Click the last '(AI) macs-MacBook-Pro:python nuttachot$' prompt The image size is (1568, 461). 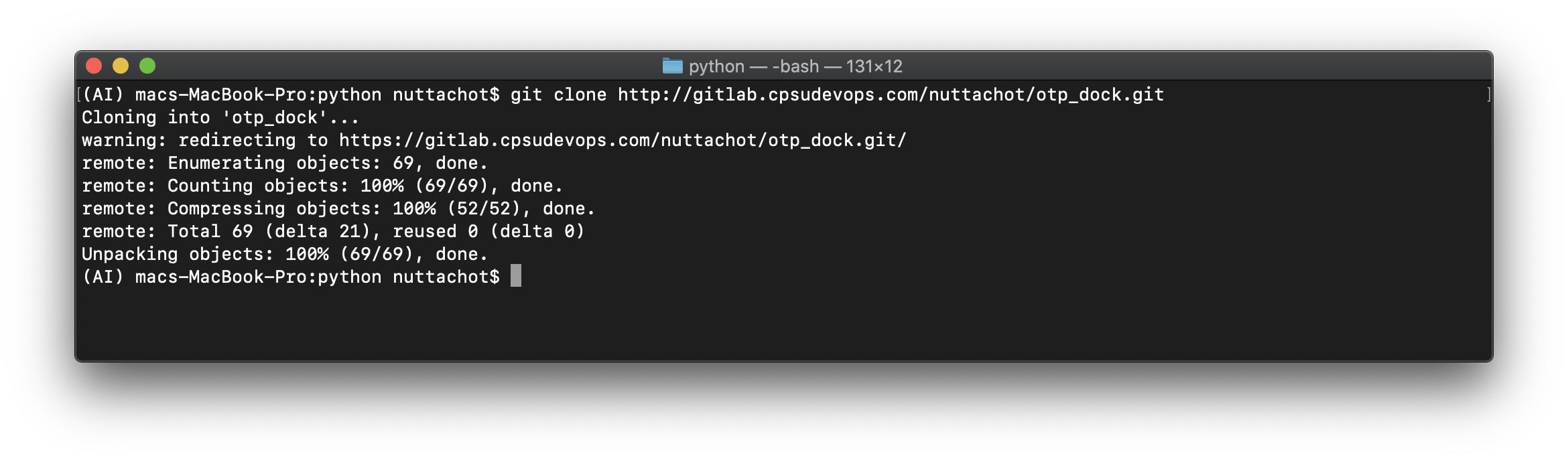(x=291, y=277)
